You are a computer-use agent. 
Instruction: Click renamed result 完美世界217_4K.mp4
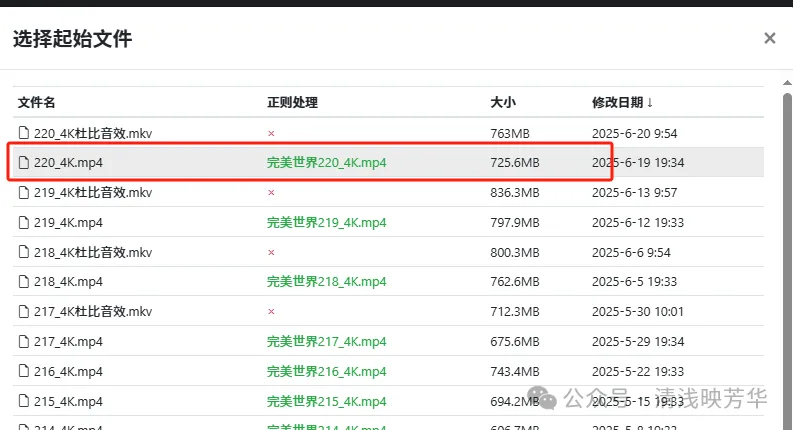click(327, 341)
